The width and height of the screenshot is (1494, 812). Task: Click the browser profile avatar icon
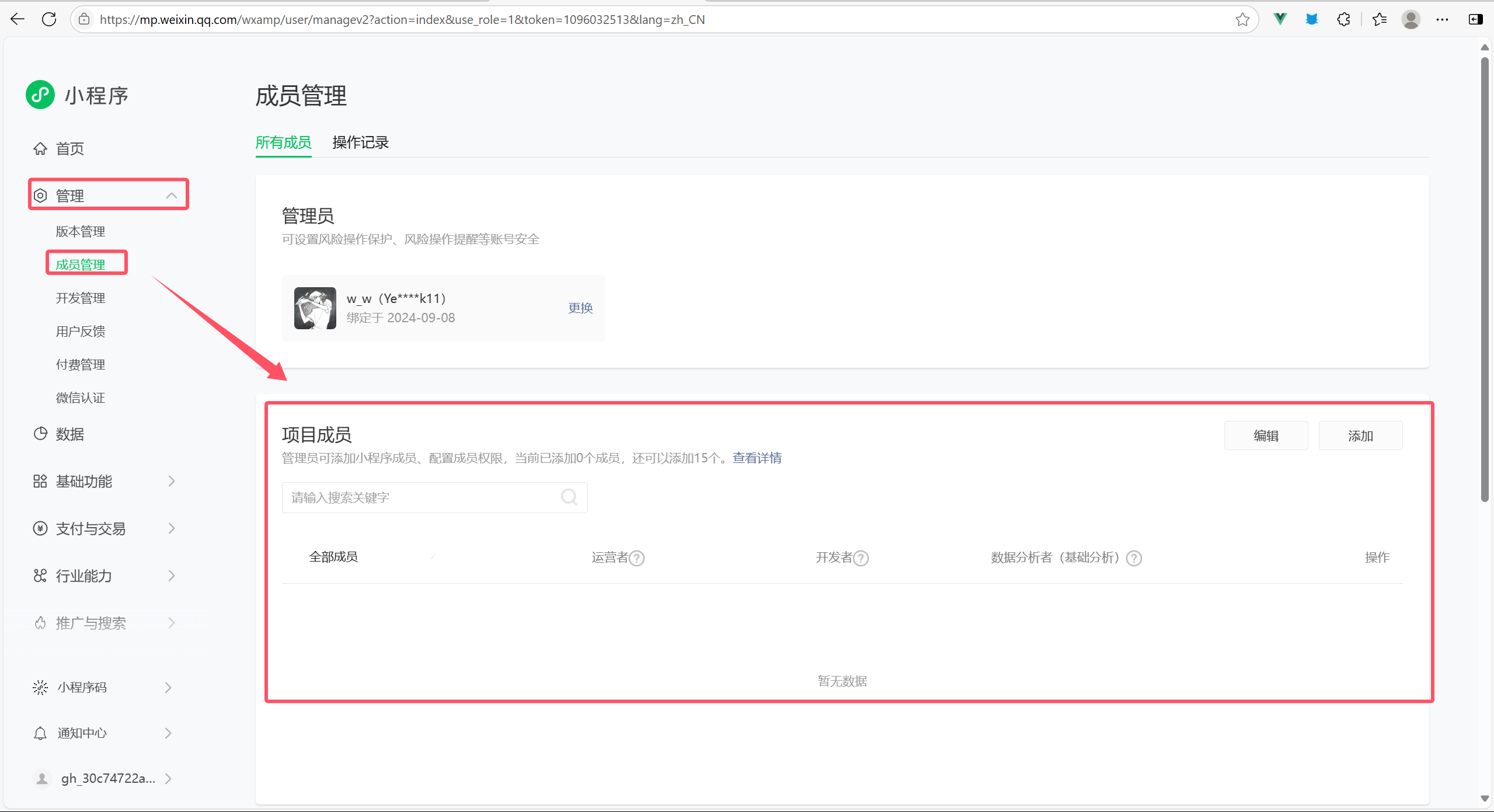(1411, 19)
